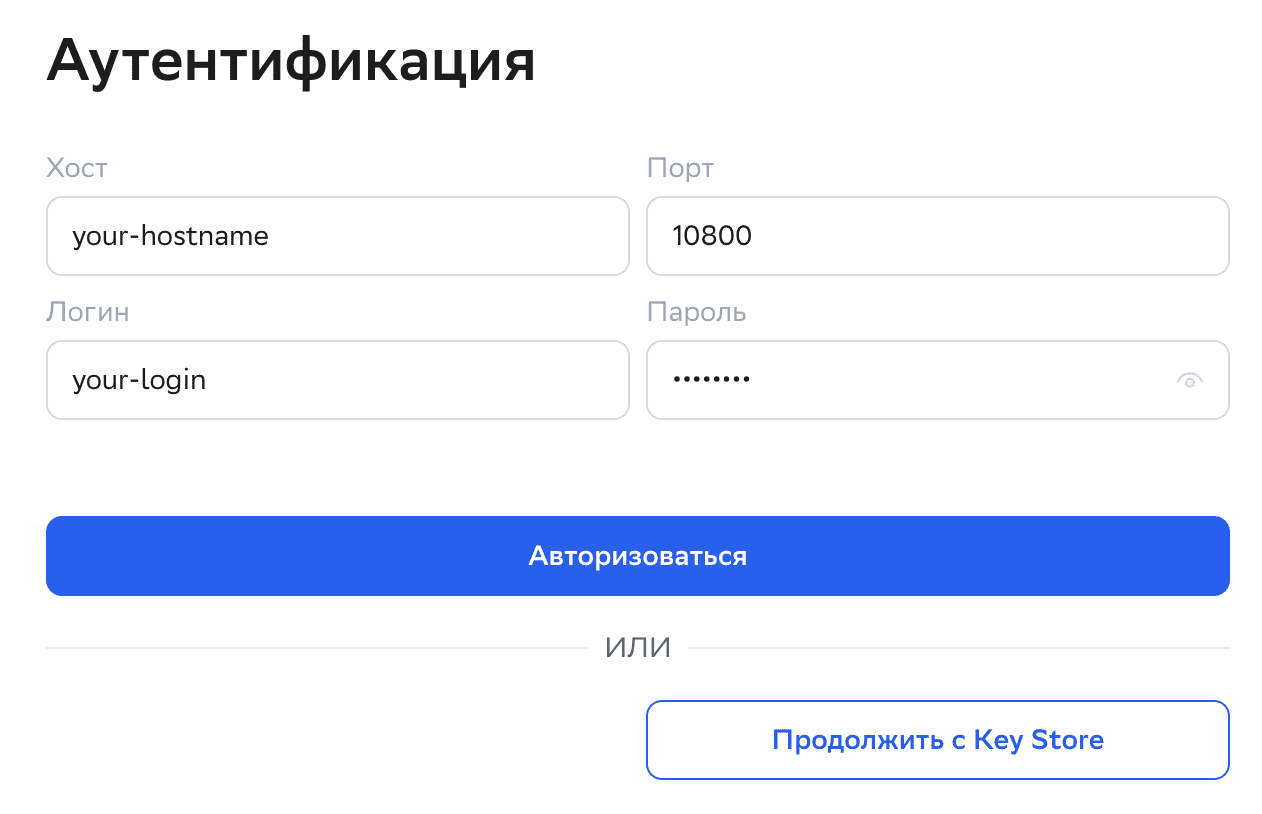The height and width of the screenshot is (814, 1262).
Task: Click the blue login button labeled Авторизоваться
Action: [x=637, y=556]
